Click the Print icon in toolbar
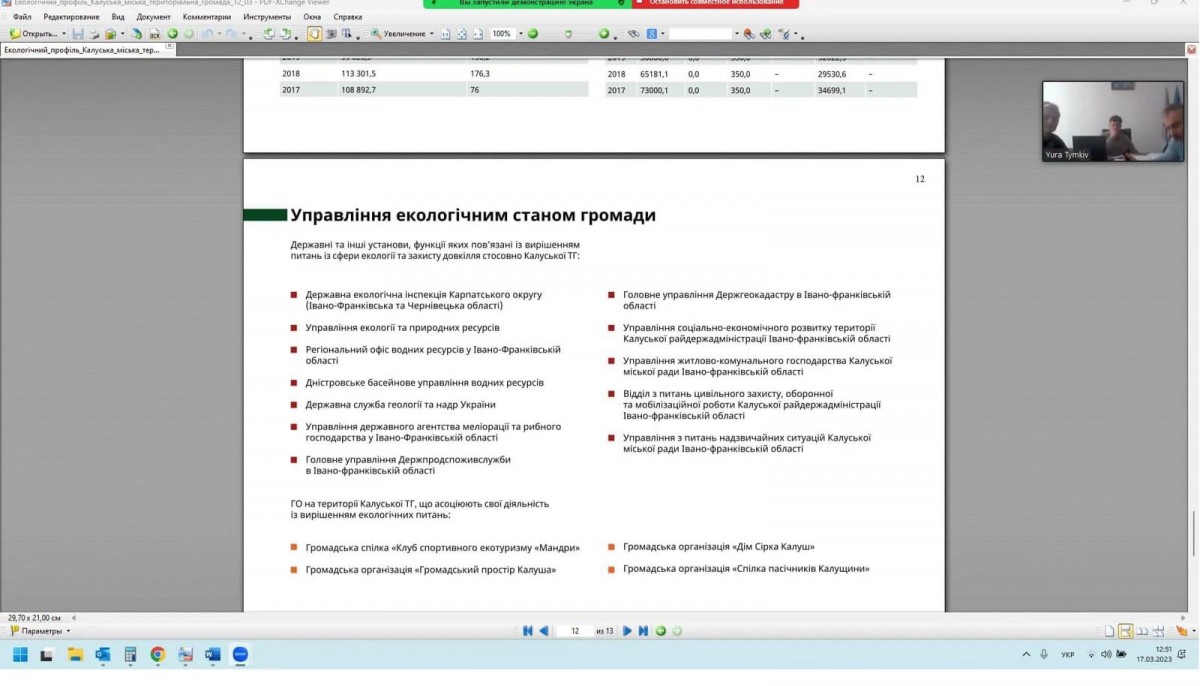 click(94, 34)
